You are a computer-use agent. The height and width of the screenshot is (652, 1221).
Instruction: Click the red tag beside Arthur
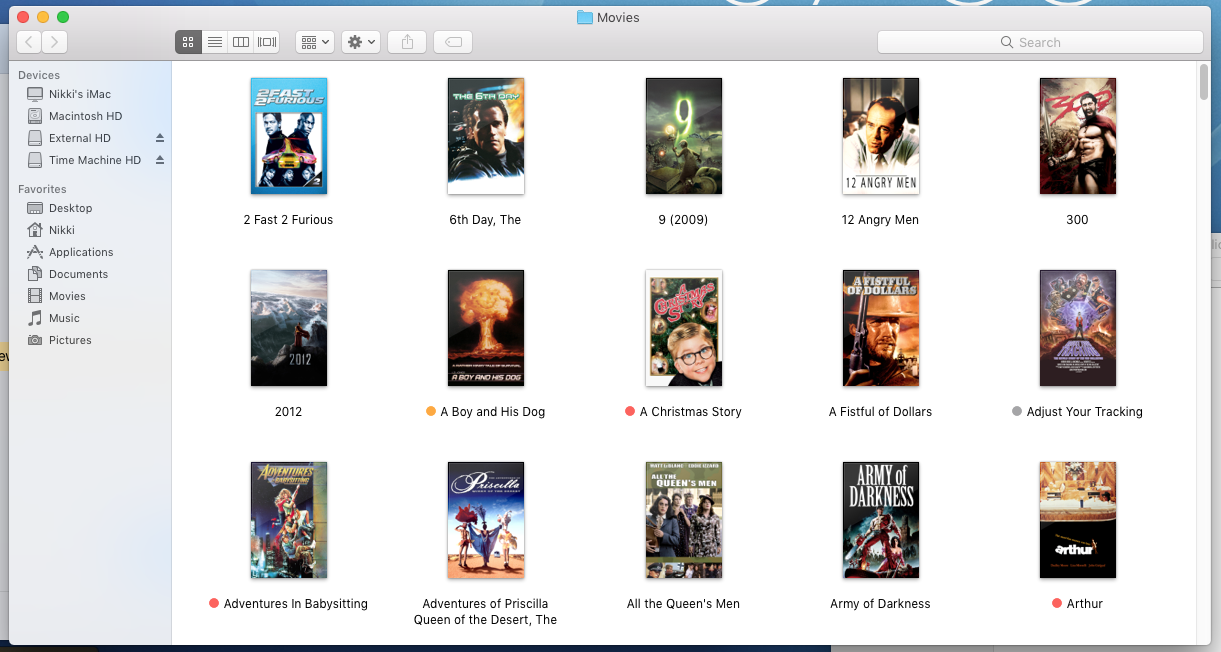(1057, 603)
